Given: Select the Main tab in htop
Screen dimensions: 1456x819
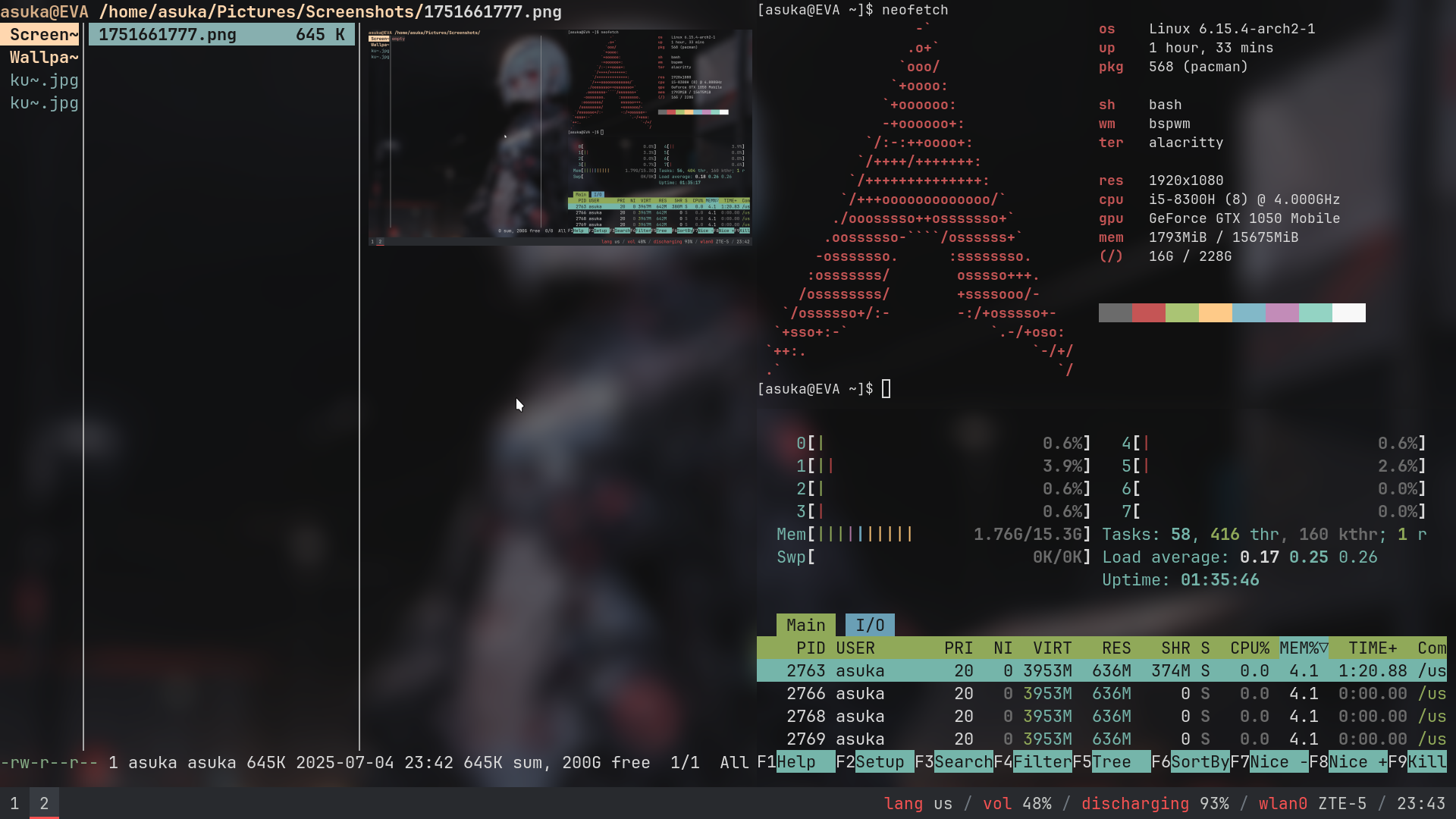Looking at the screenshot, I should pos(805,626).
